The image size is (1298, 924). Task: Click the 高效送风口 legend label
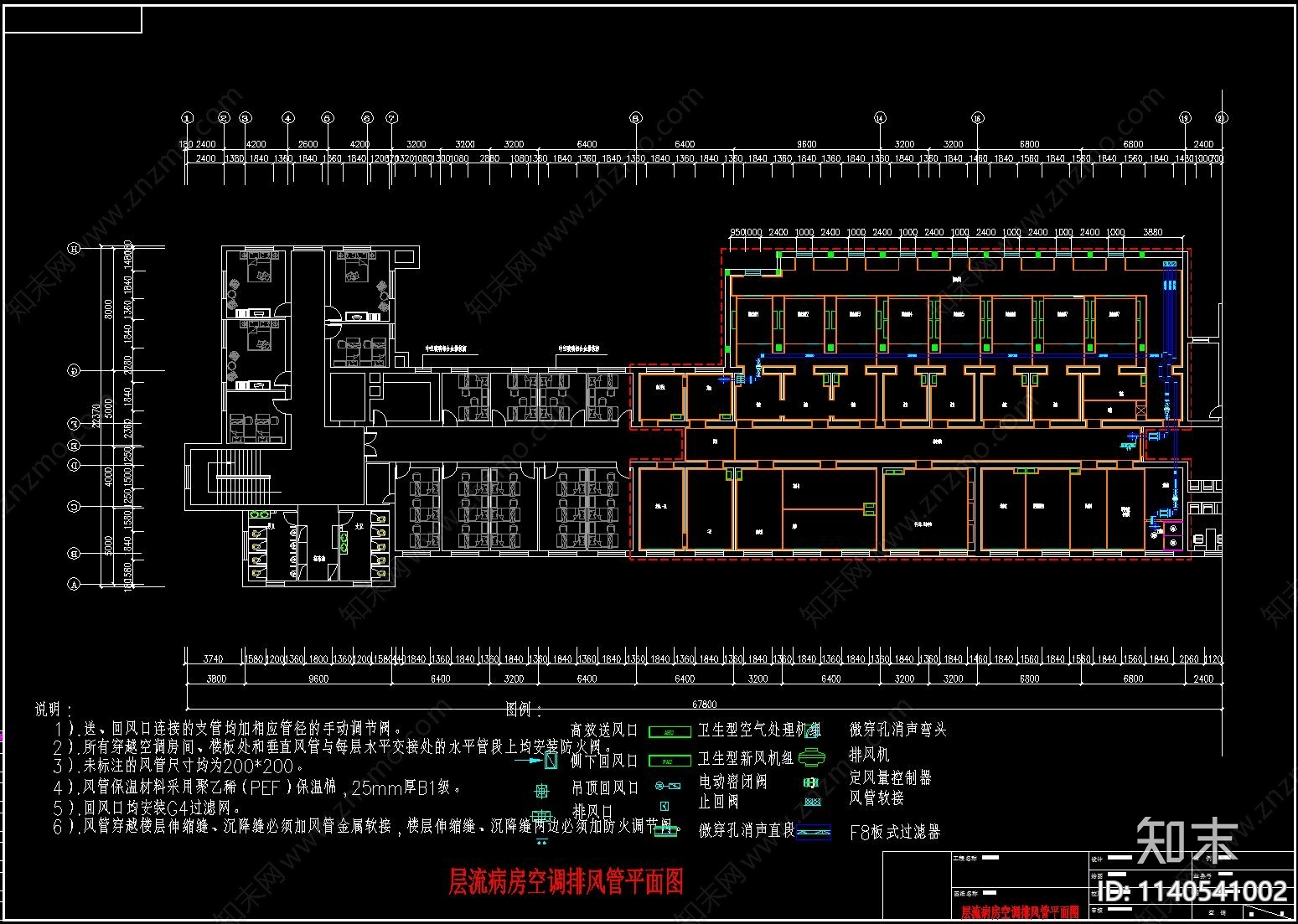pyautogui.click(x=604, y=730)
